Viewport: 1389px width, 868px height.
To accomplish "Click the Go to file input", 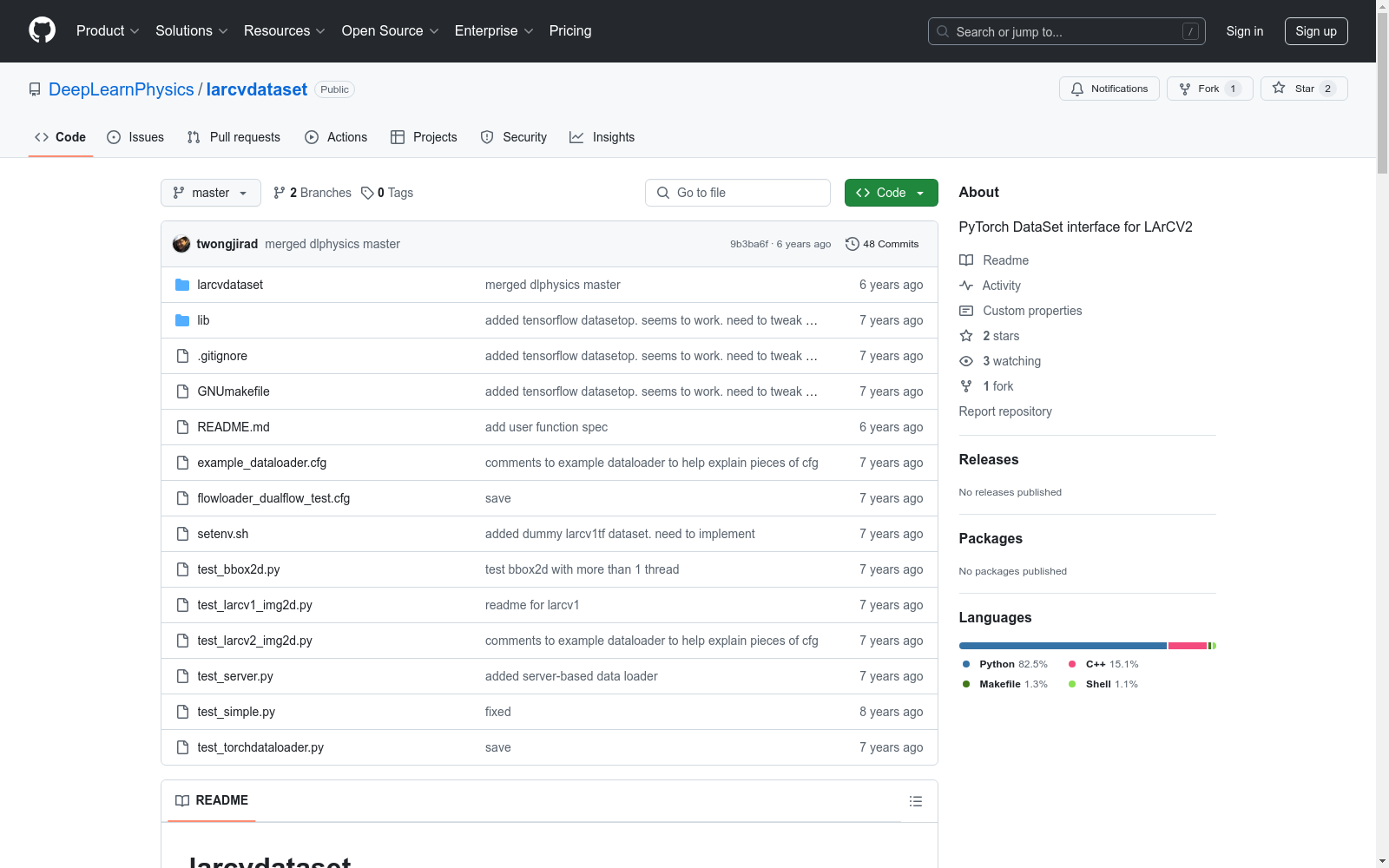I will coord(738,193).
